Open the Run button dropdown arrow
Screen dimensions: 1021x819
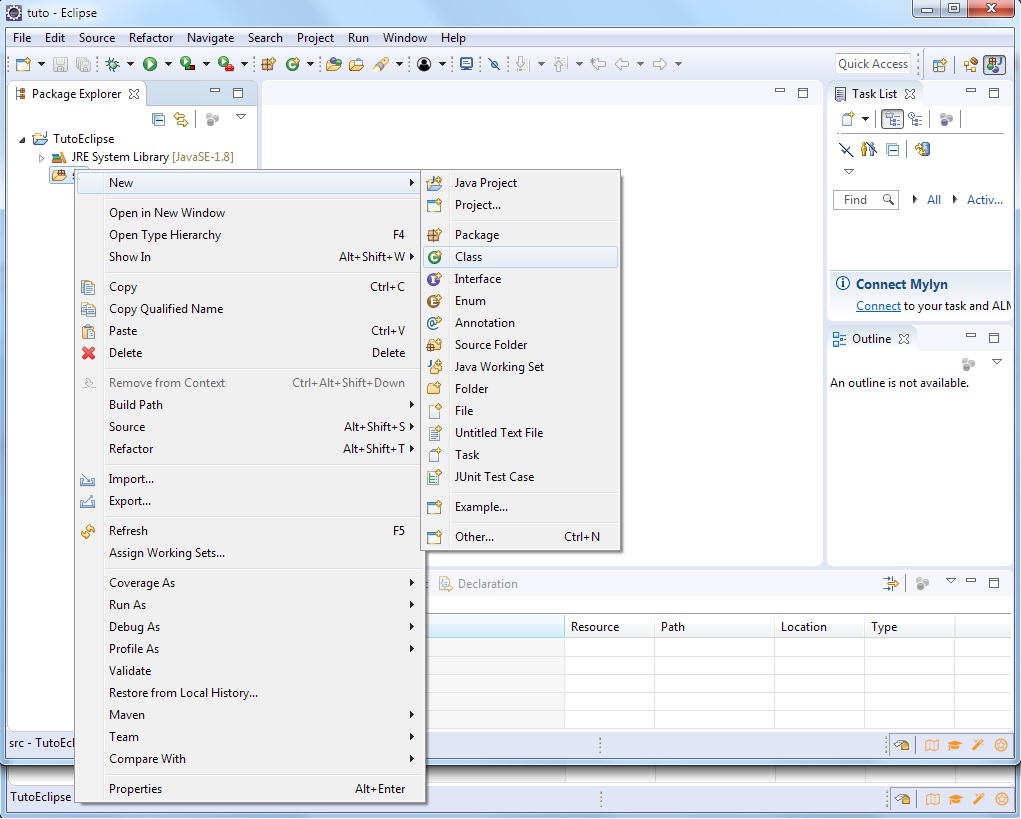pos(168,64)
